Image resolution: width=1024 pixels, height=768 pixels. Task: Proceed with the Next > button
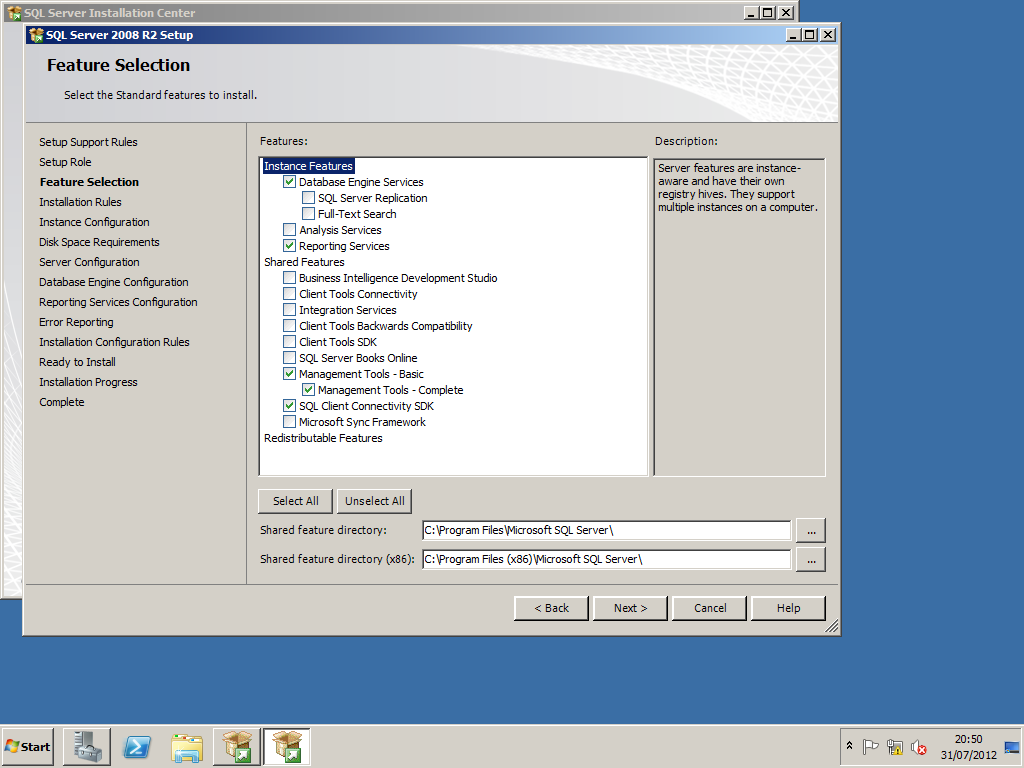click(x=630, y=608)
